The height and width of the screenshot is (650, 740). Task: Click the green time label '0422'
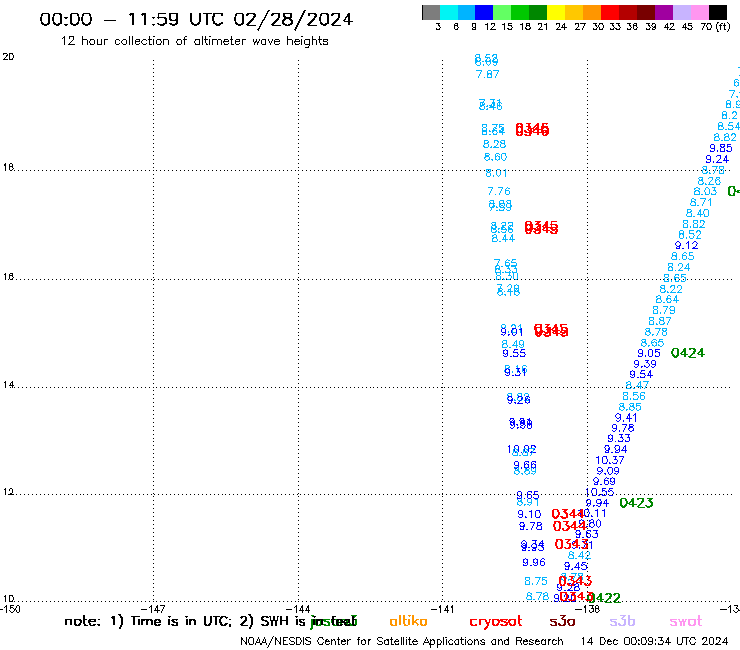pyautogui.click(x=604, y=598)
